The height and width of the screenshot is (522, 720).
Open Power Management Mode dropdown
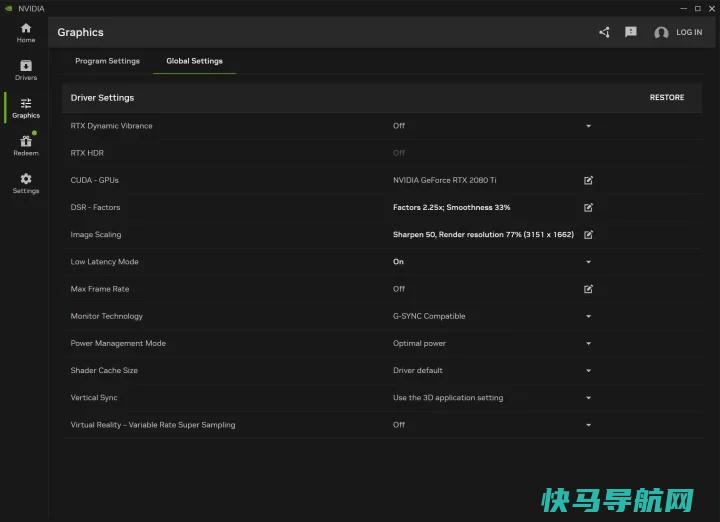tap(588, 343)
